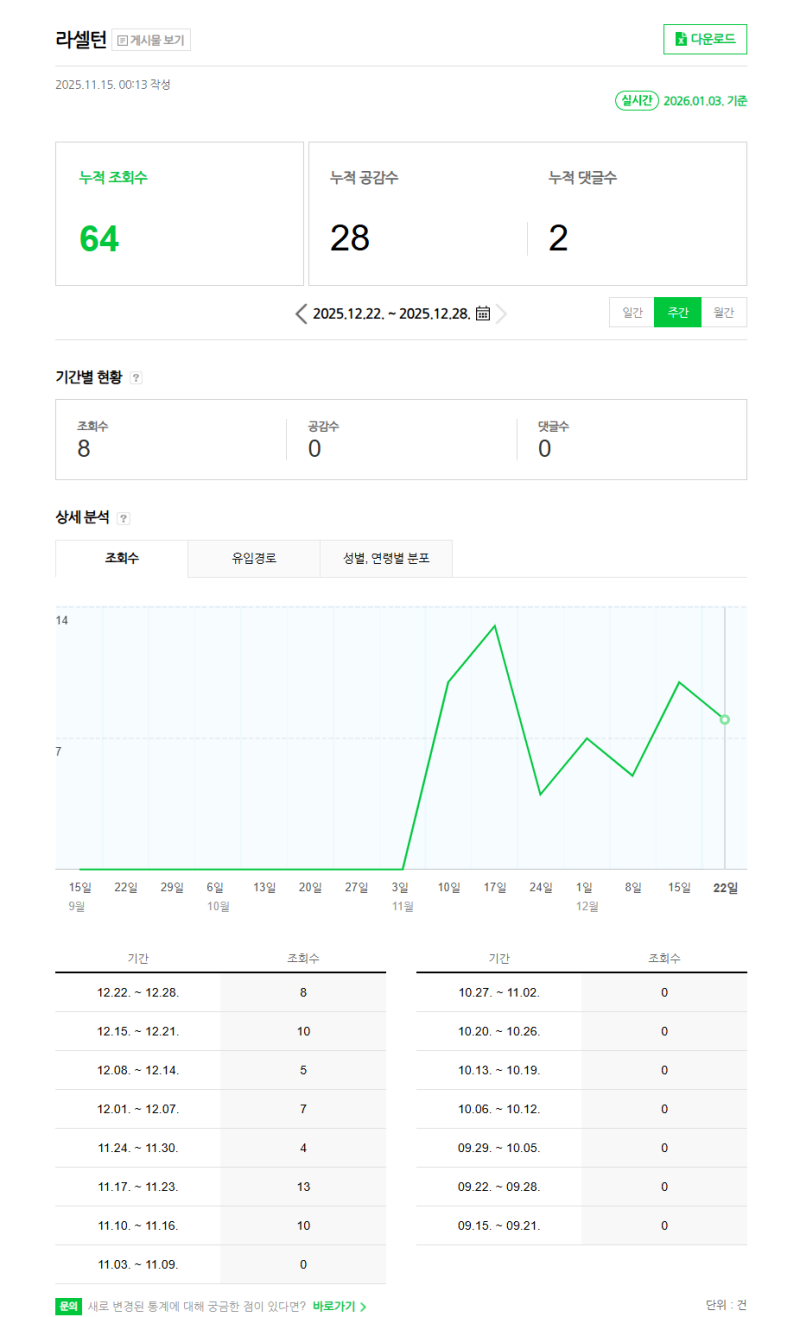This screenshot has width=800, height=1317.
Task: Select table row 09.15. ~ 09.21.
Action: [x=581, y=1225]
